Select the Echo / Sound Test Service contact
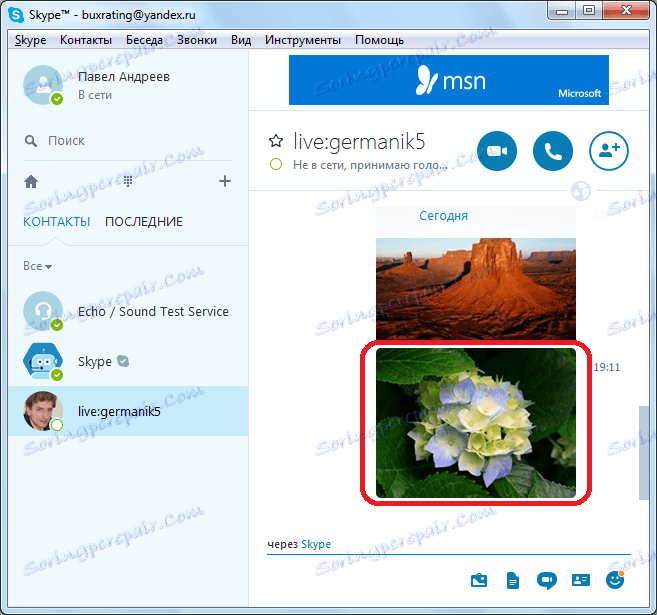 [x=128, y=311]
